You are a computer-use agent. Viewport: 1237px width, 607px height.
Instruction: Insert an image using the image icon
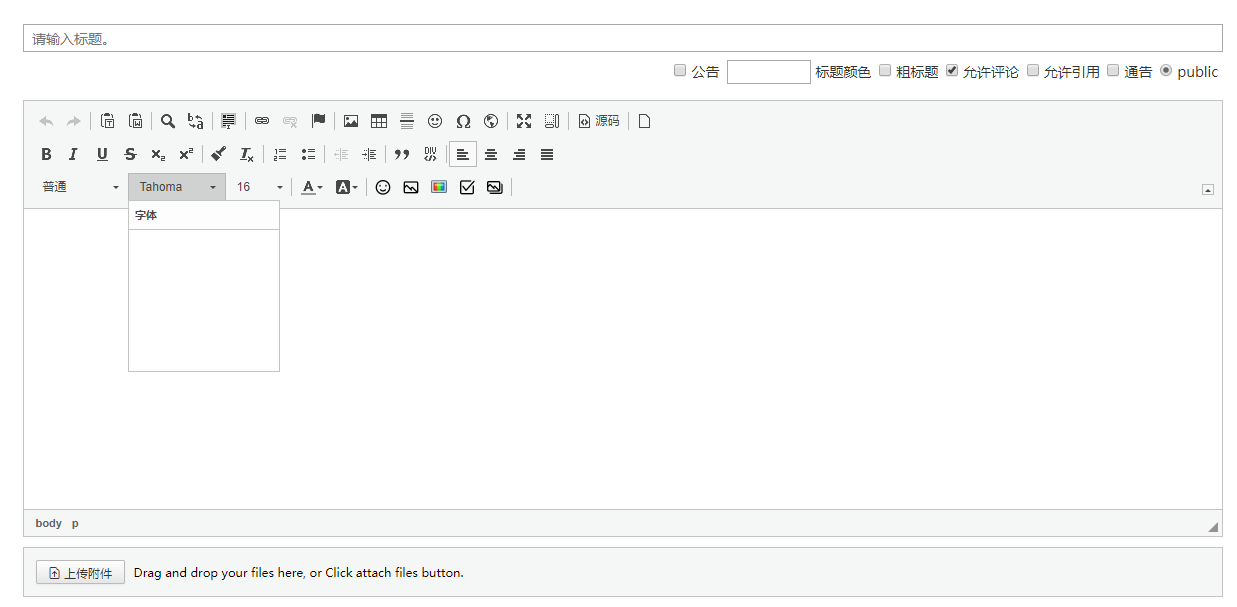[x=350, y=121]
